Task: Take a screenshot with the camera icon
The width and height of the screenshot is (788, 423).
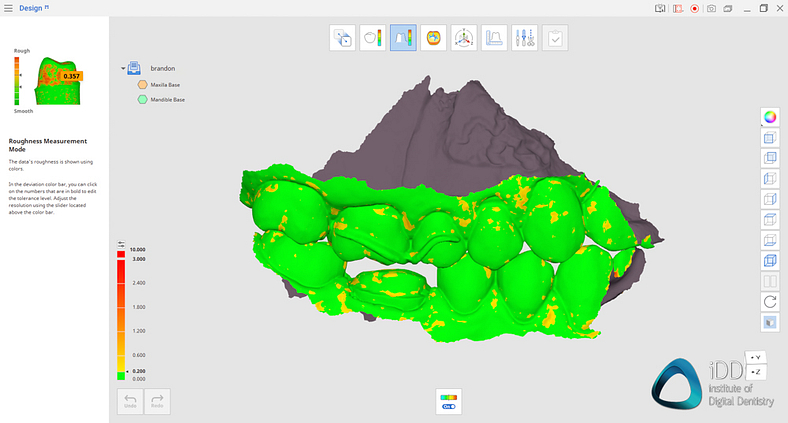Action: tap(710, 8)
